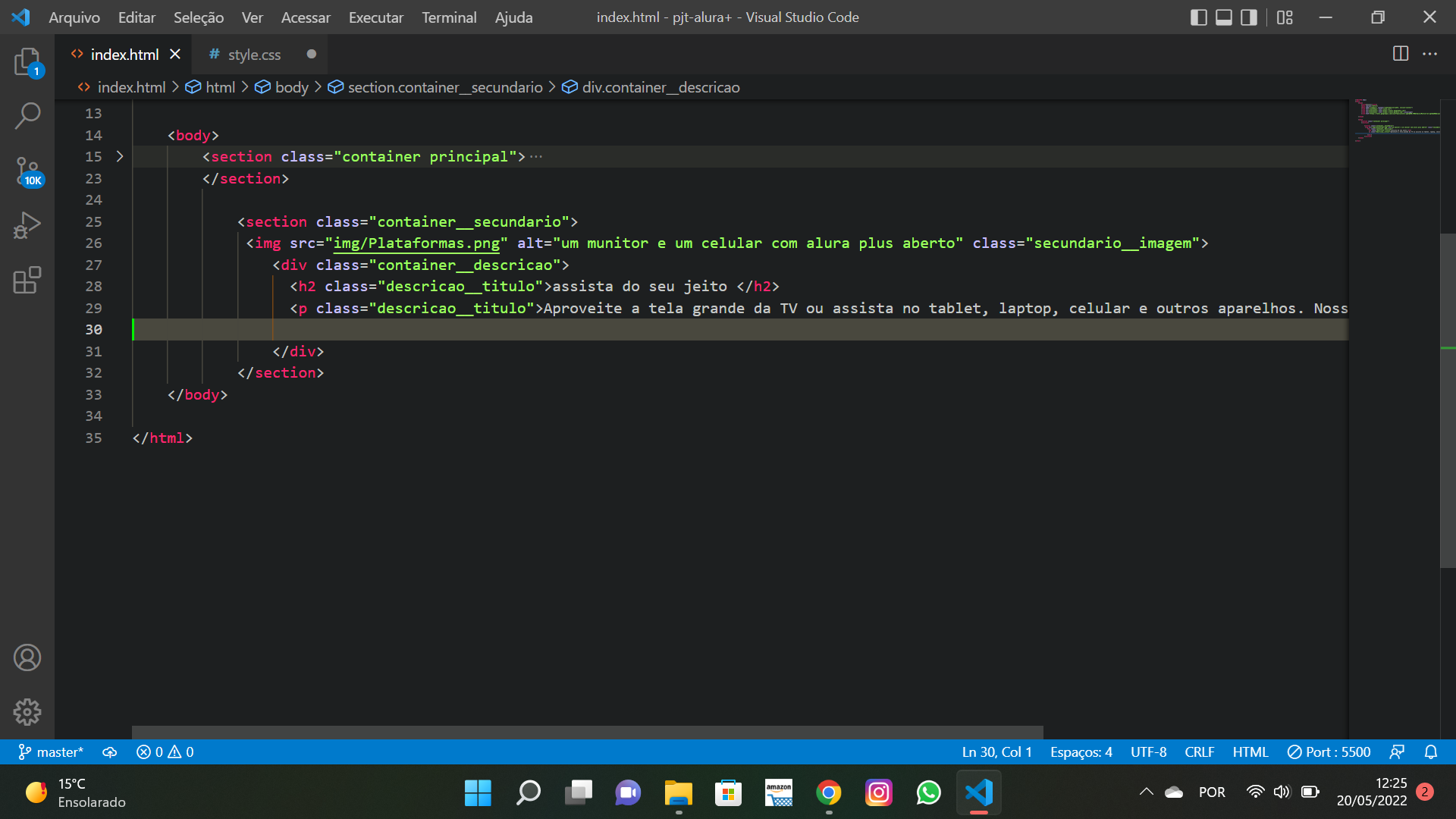This screenshot has width=1456, height=819.
Task: Toggle bottom Panel visibility
Action: [x=1224, y=17]
